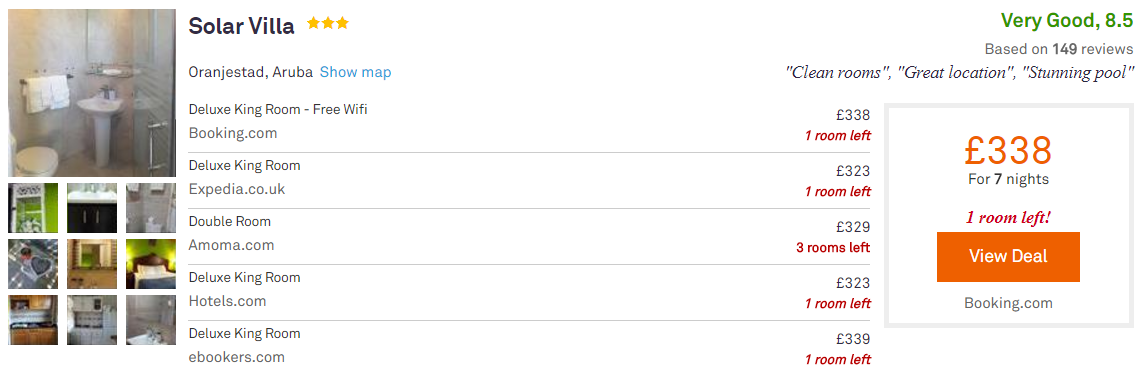Click the £338 price in deal box
1139x373 pixels.
click(1008, 151)
